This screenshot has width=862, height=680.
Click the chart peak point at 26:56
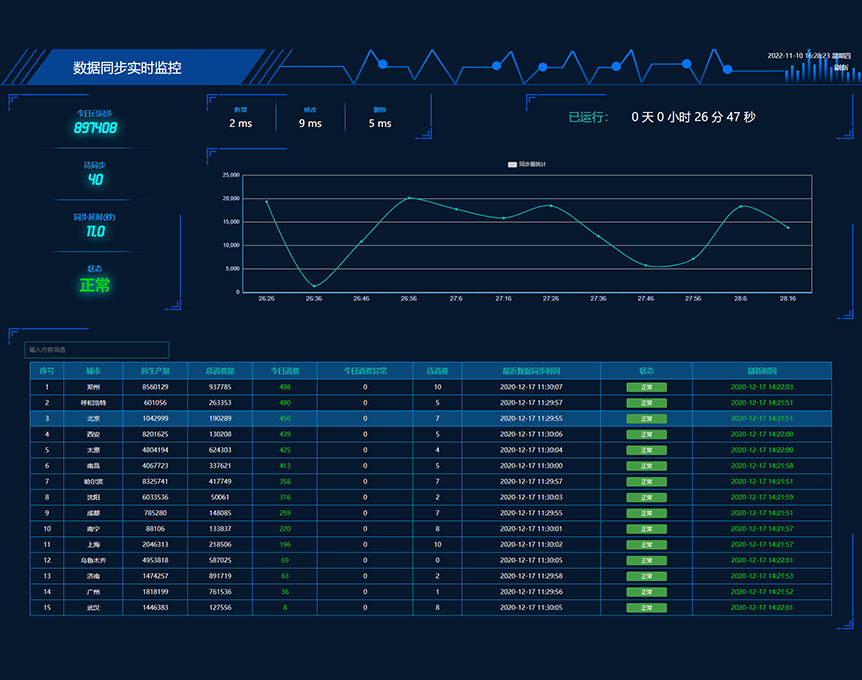pos(409,198)
